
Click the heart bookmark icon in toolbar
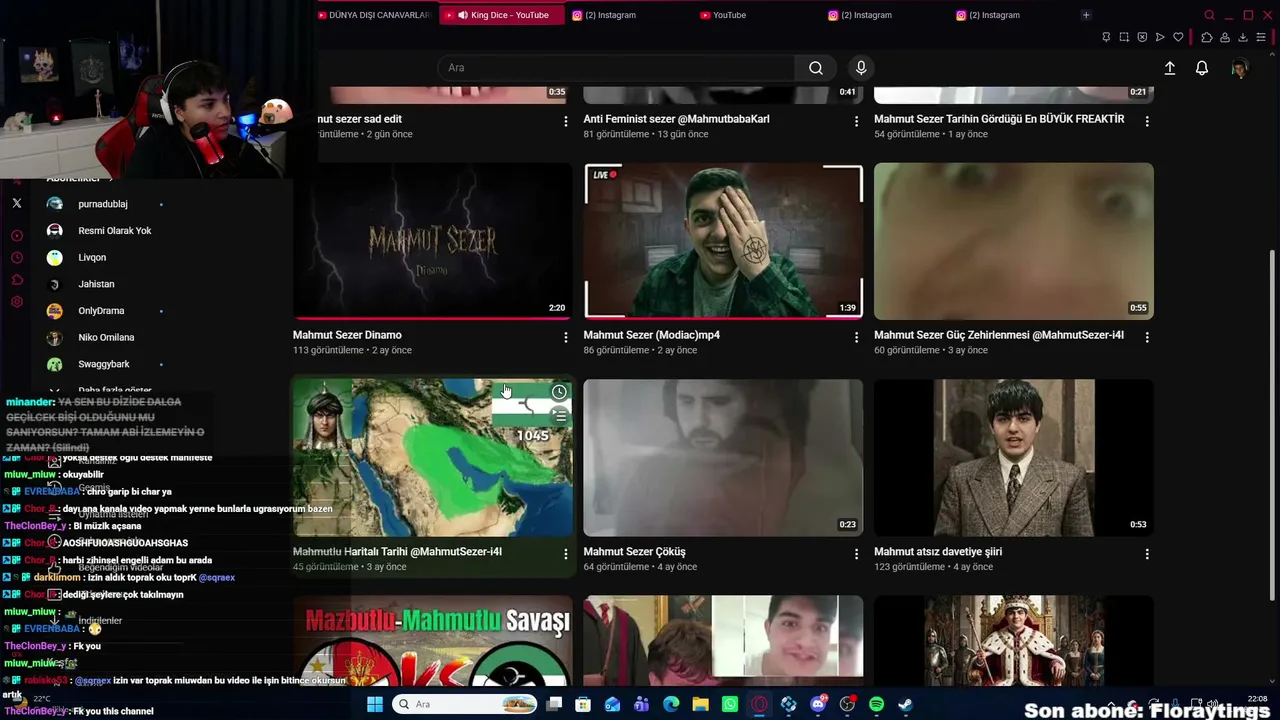tap(1178, 37)
